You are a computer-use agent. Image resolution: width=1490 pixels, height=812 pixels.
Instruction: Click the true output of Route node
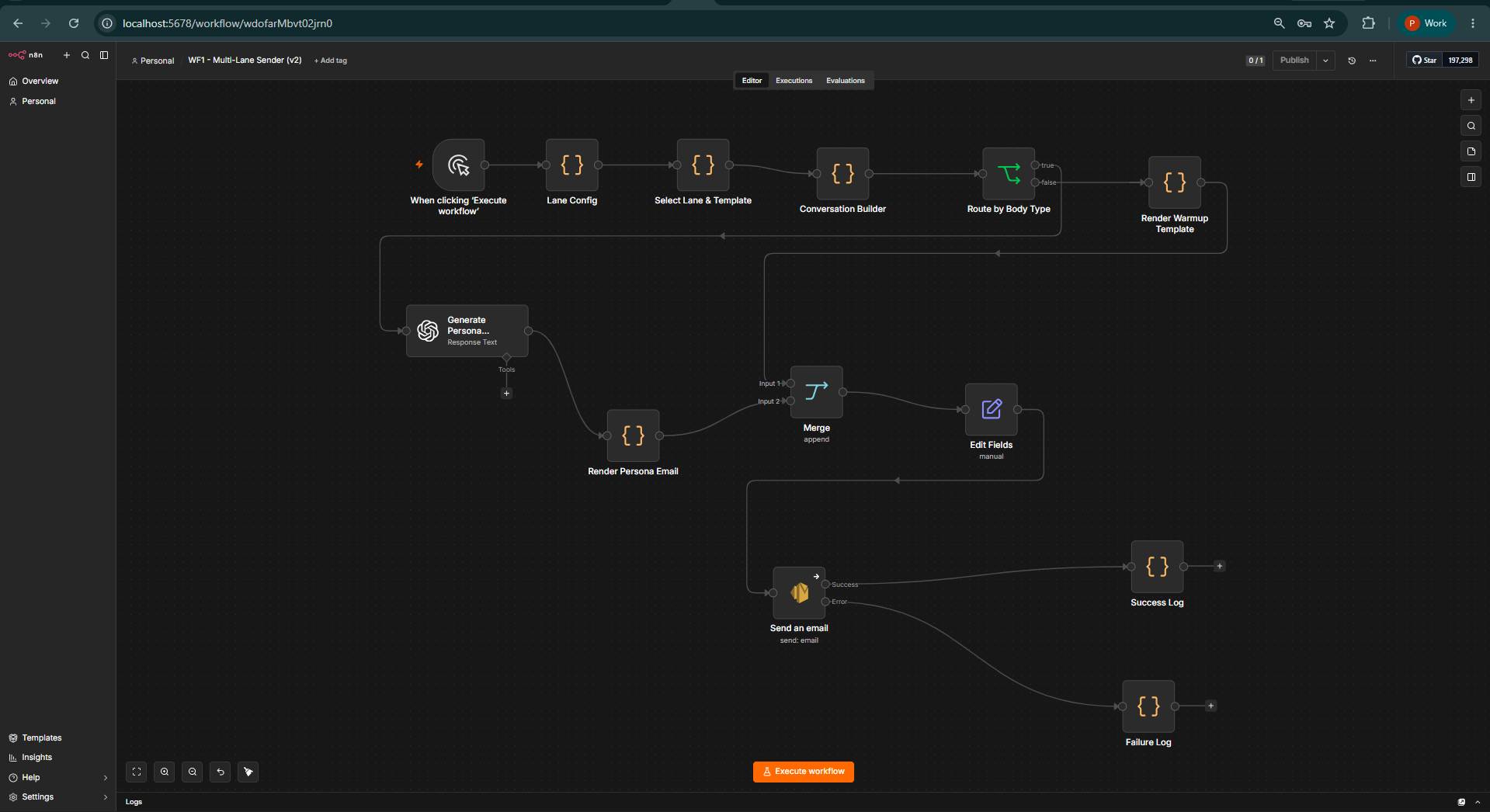point(1035,165)
